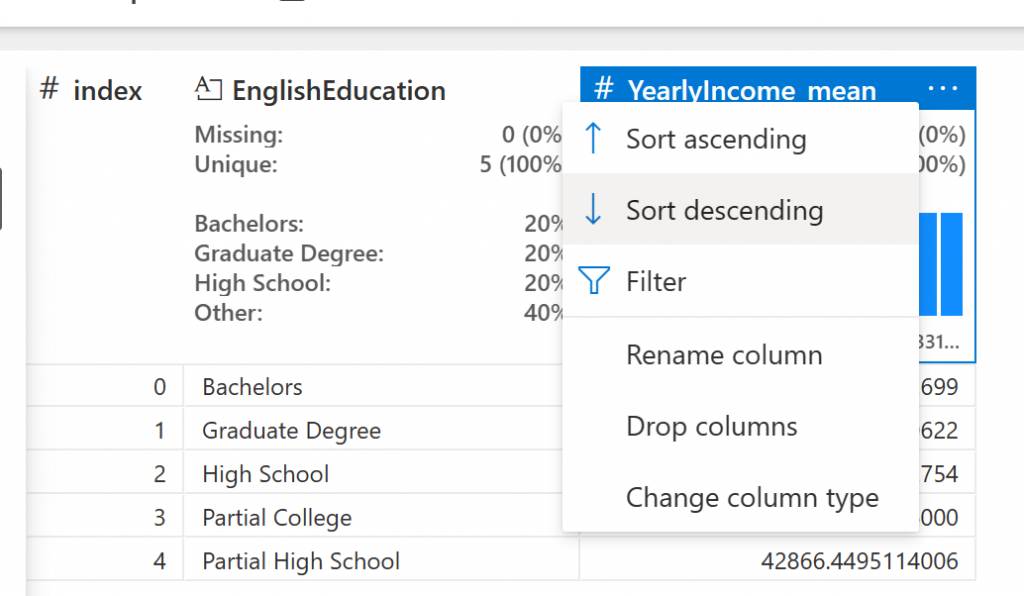Click the High School cell in row 2
1024x596 pixels.
[265, 474]
